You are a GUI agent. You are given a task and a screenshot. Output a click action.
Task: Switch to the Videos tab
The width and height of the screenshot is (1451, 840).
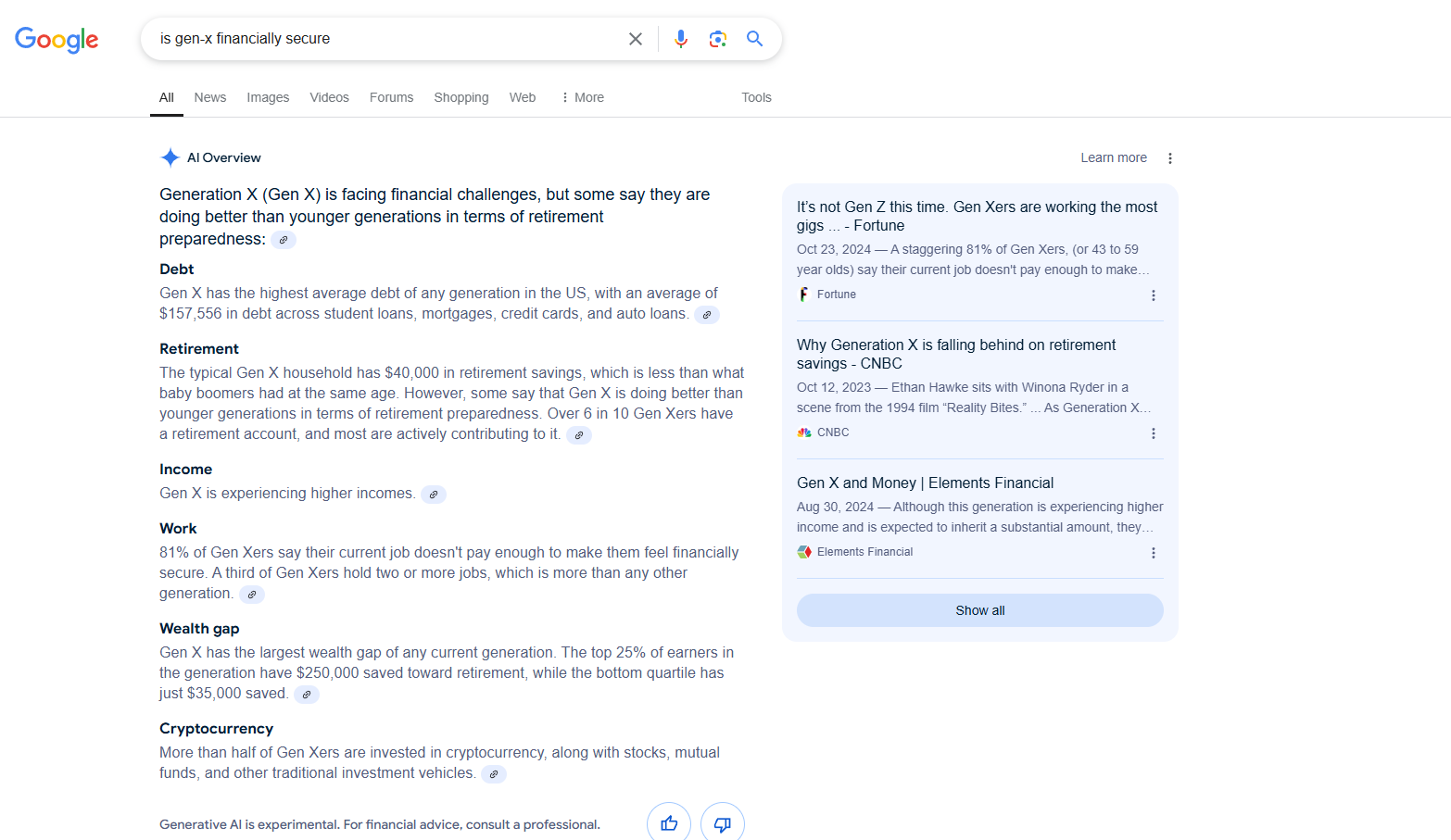point(329,97)
